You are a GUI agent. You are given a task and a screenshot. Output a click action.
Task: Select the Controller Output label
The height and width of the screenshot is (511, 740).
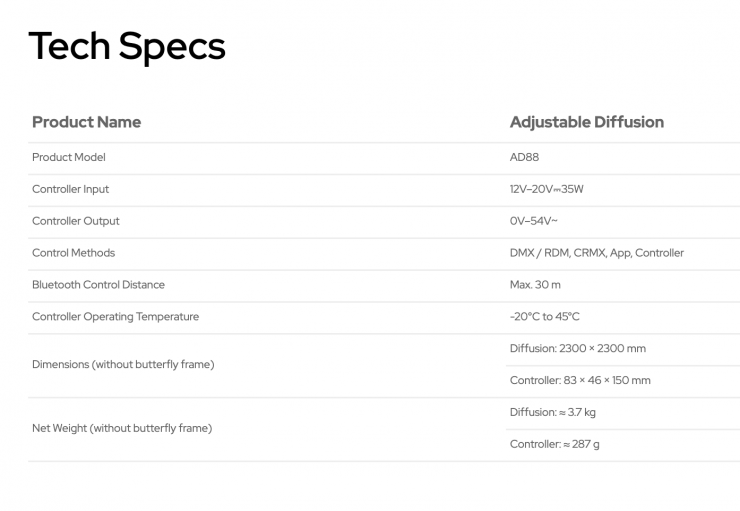(76, 221)
